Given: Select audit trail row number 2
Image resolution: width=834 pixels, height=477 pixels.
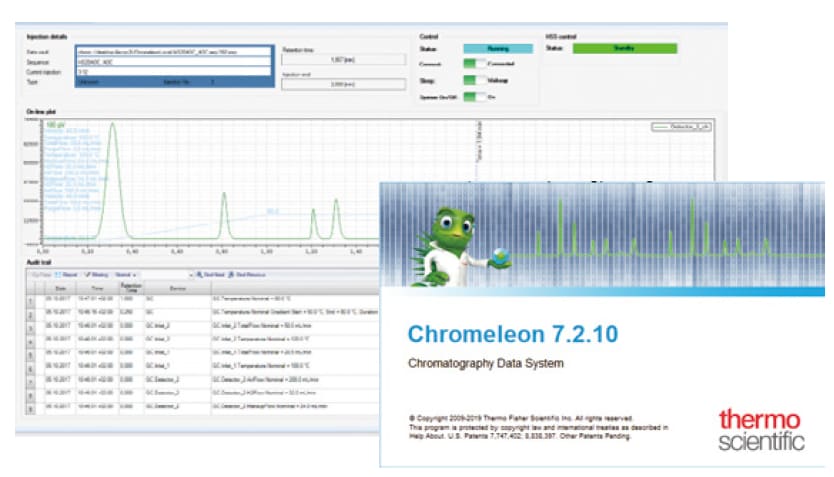Looking at the screenshot, I should (30, 314).
